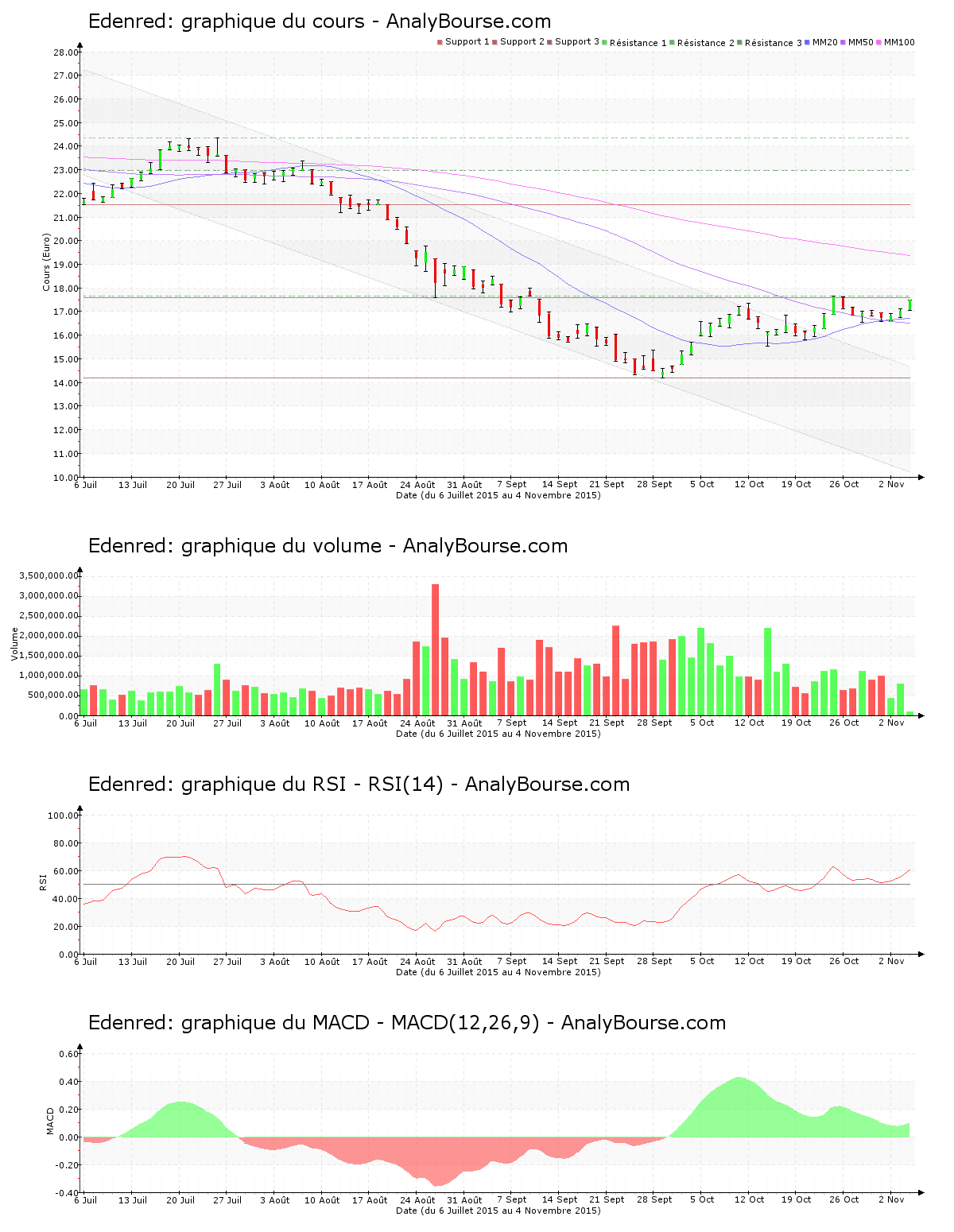The image size is (954, 1232).
Task: Click '6 Juil' under the volume chart
Action: point(86,723)
